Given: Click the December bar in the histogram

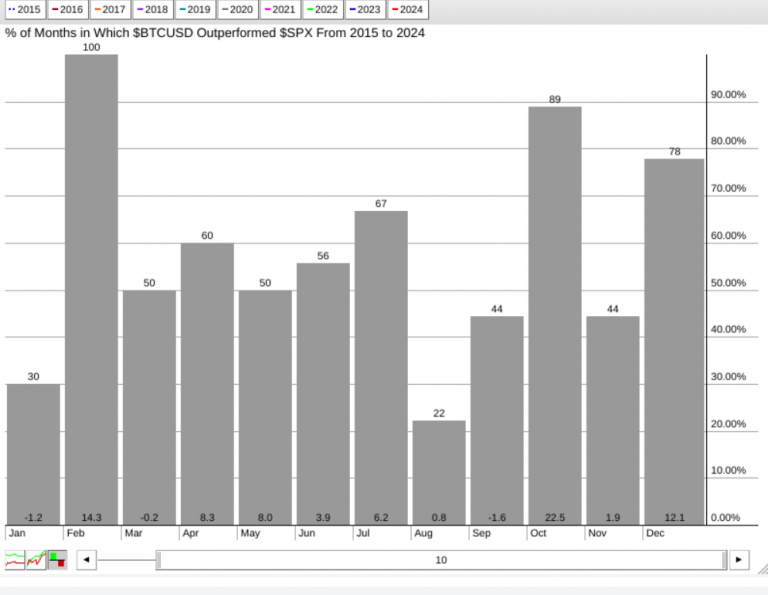Looking at the screenshot, I should (674, 341).
